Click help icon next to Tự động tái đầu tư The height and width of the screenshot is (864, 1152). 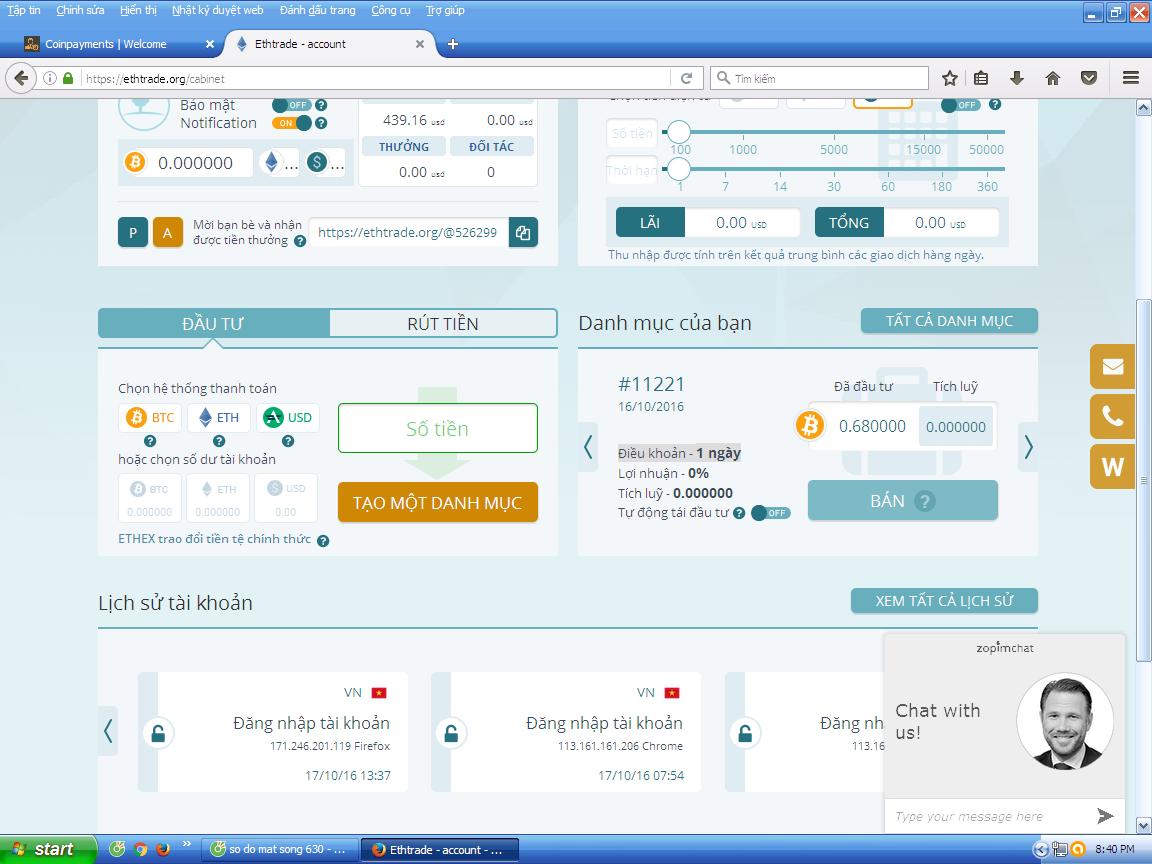click(x=739, y=514)
